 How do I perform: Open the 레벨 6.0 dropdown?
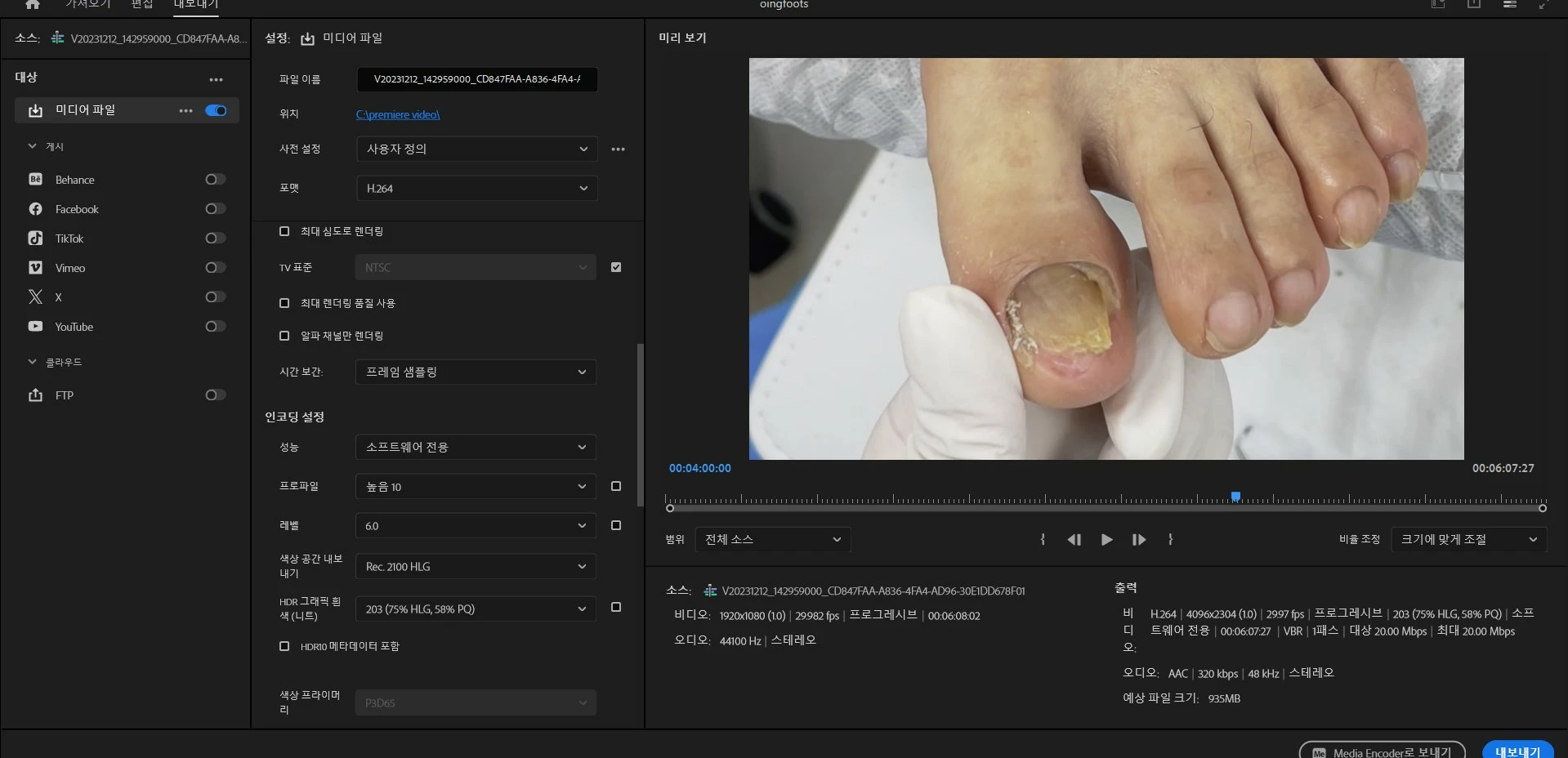(476, 525)
